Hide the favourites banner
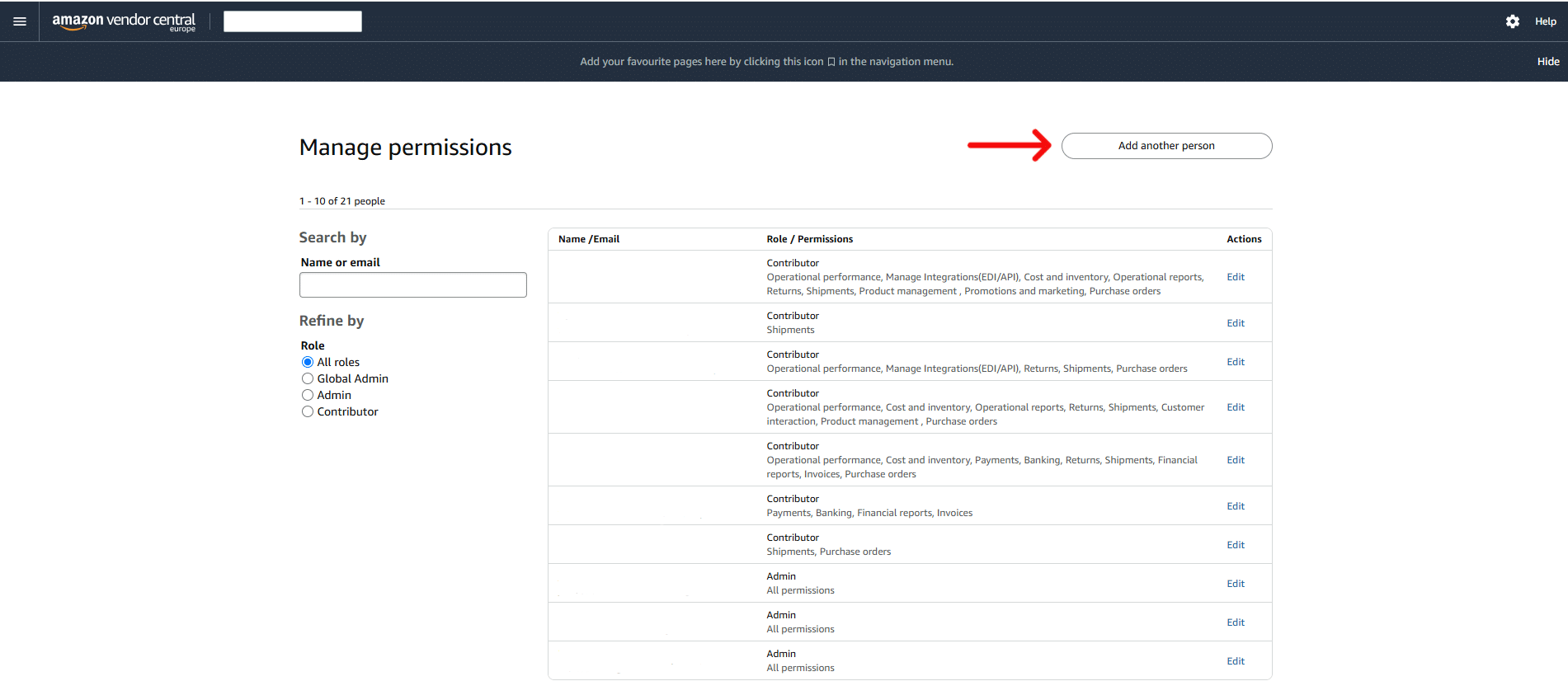1568x681 pixels. coord(1547,62)
